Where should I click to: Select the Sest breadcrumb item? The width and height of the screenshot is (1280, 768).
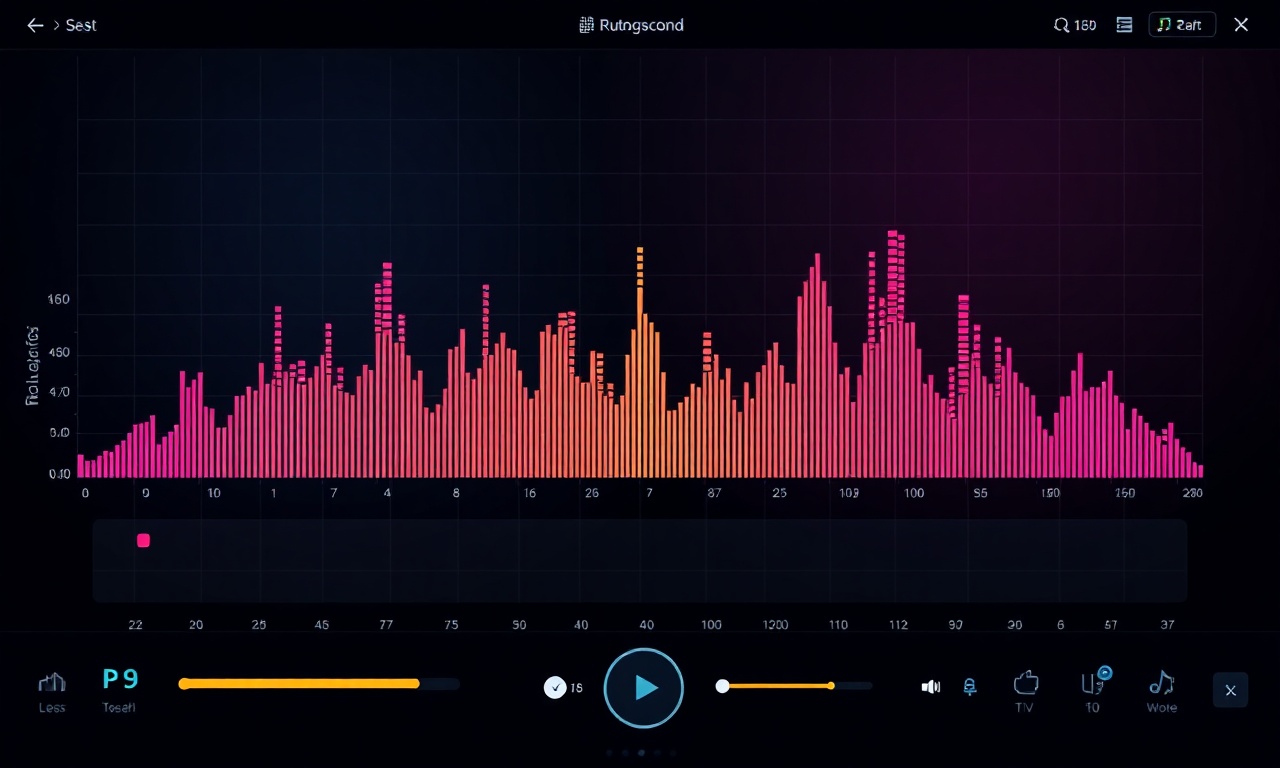[81, 25]
